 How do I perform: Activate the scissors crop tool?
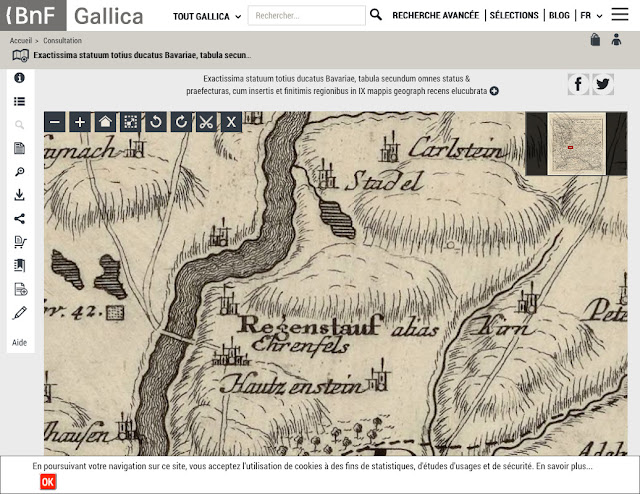tap(207, 122)
